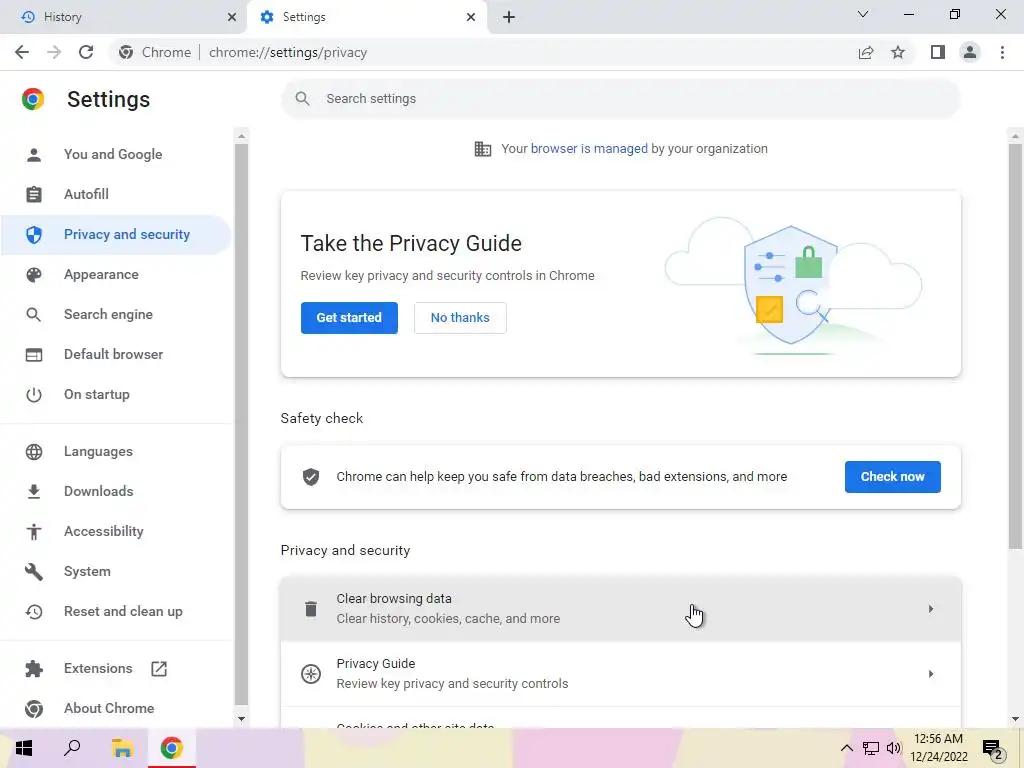Open Chrome's three-dot menu

[x=1002, y=52]
